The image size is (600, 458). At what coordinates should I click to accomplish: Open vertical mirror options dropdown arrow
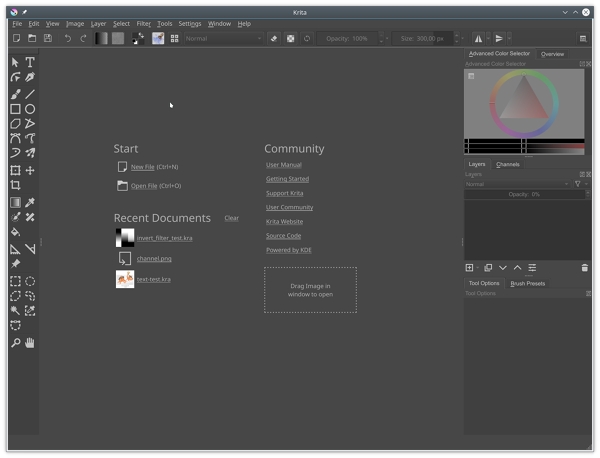pyautogui.click(x=509, y=38)
